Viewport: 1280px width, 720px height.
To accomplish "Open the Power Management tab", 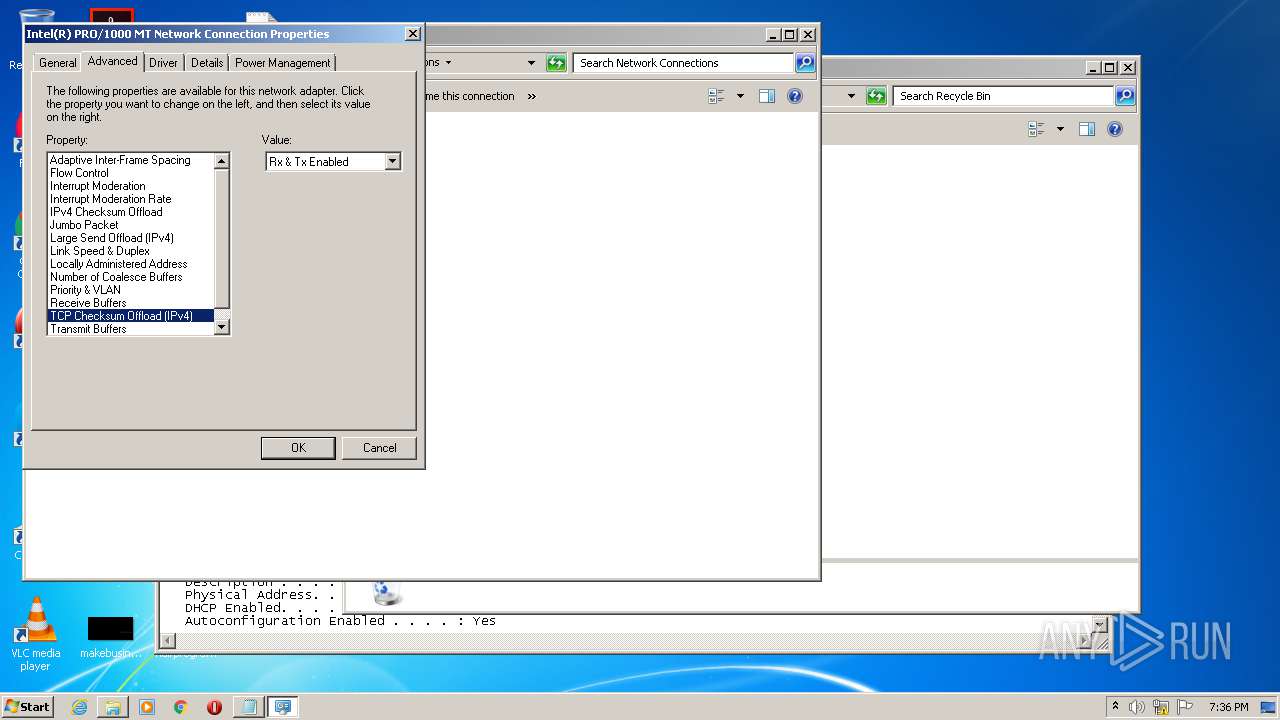I will (282, 62).
